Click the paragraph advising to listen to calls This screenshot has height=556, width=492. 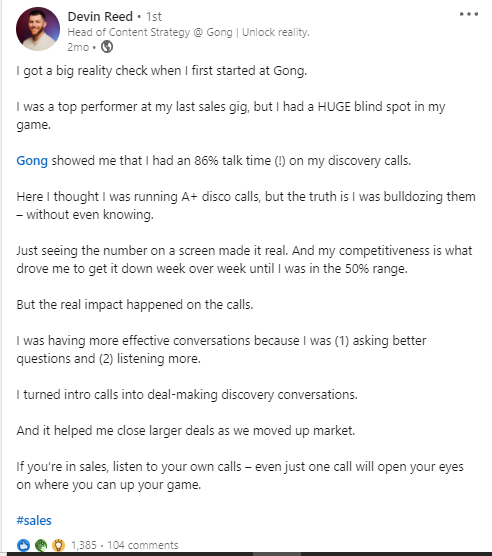240,476
